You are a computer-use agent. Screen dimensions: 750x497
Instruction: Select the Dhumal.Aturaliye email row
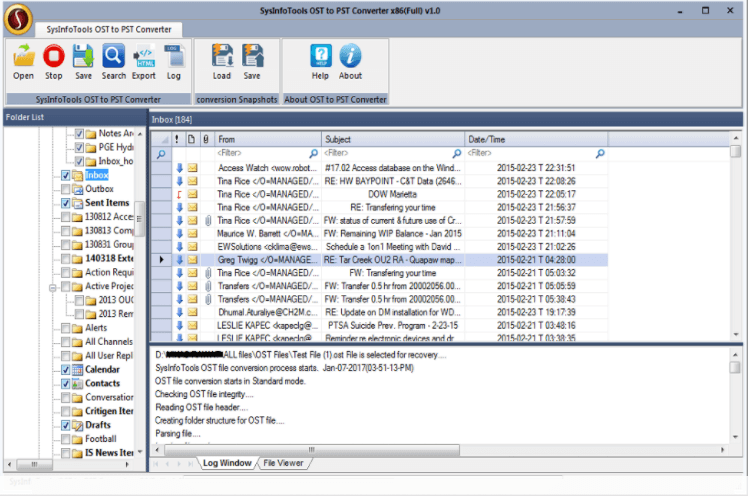pyautogui.click(x=380, y=312)
